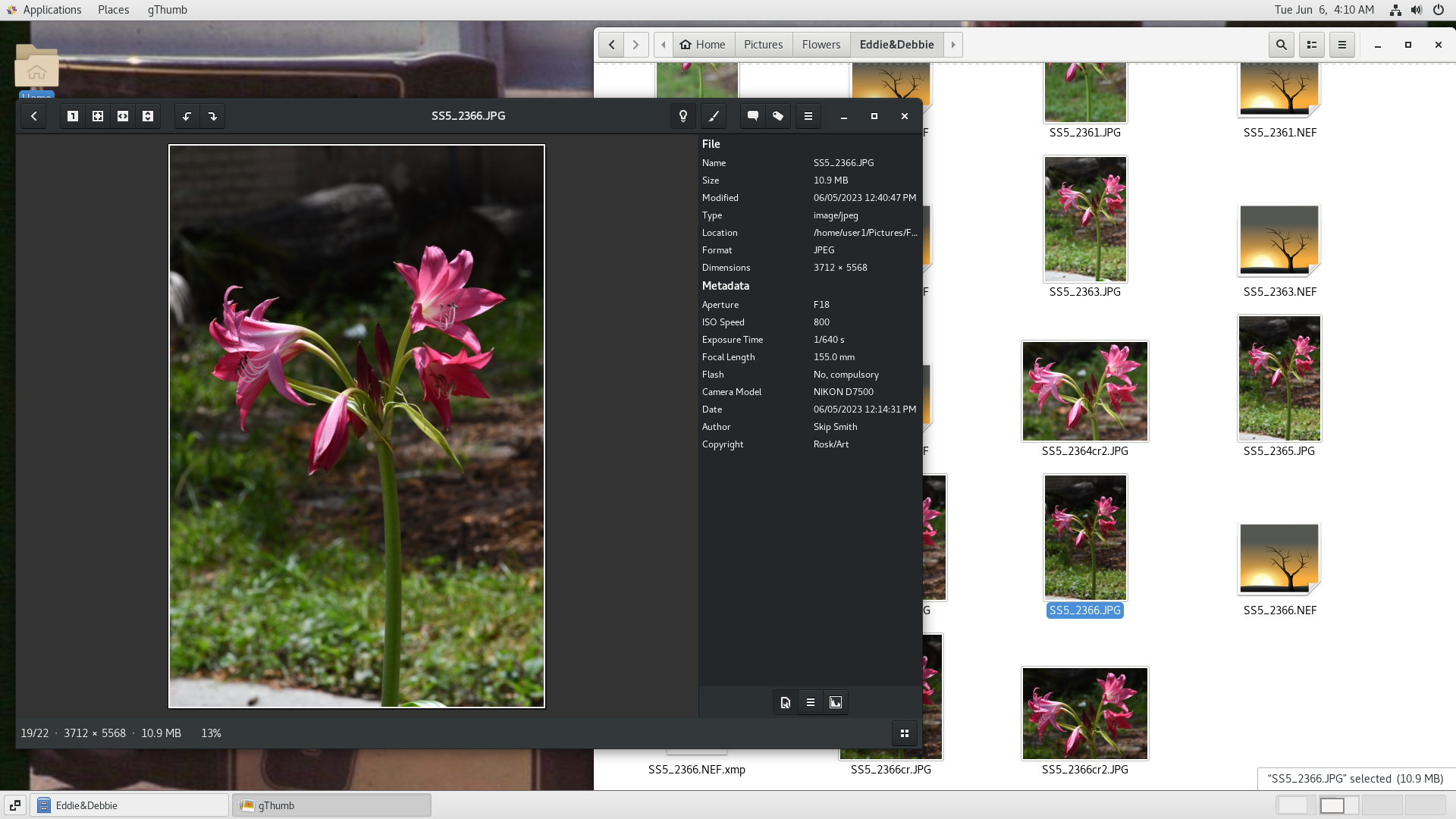Set image zoom to actual size

click(73, 116)
